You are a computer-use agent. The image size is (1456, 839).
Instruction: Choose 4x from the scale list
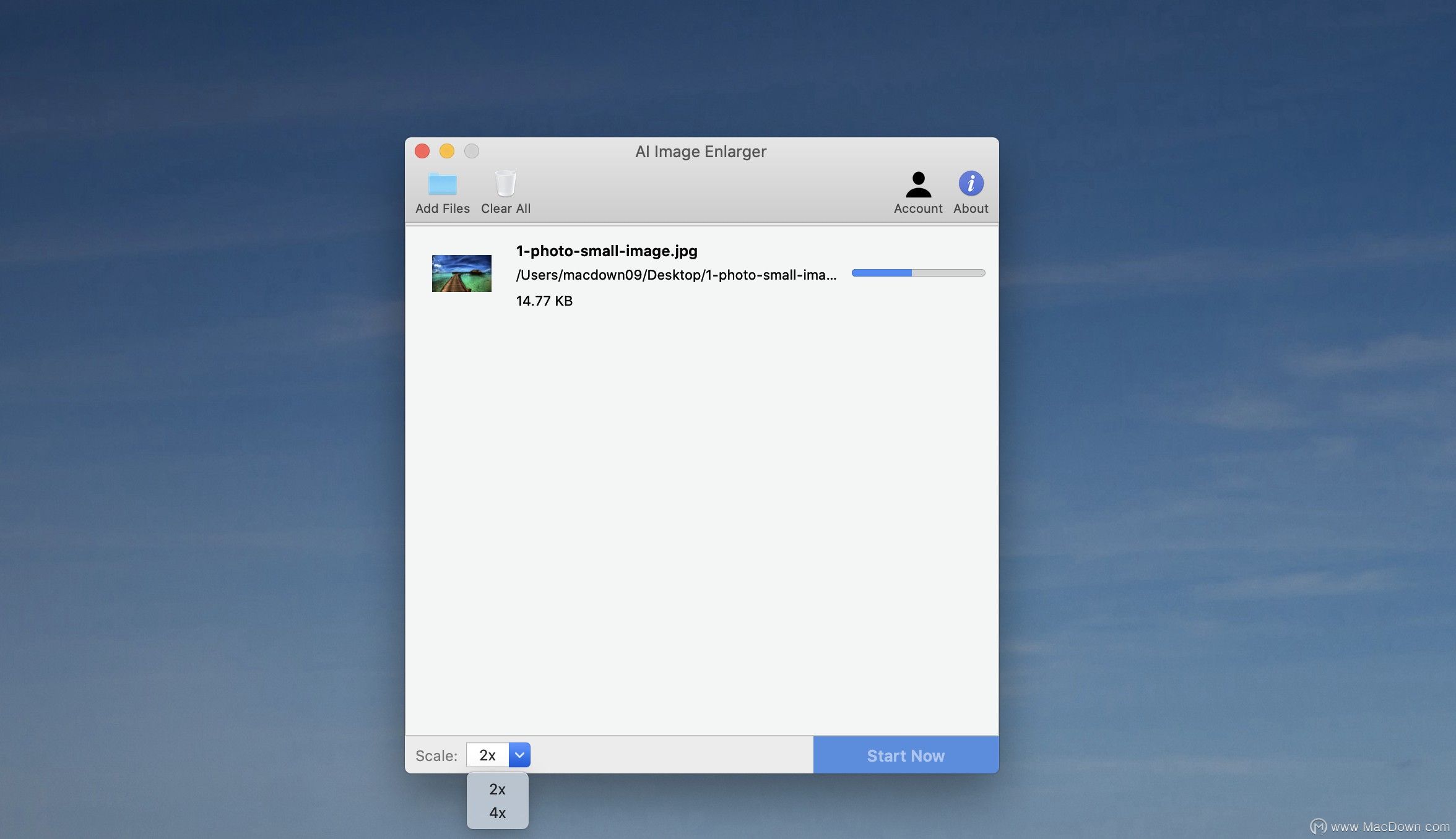497,813
